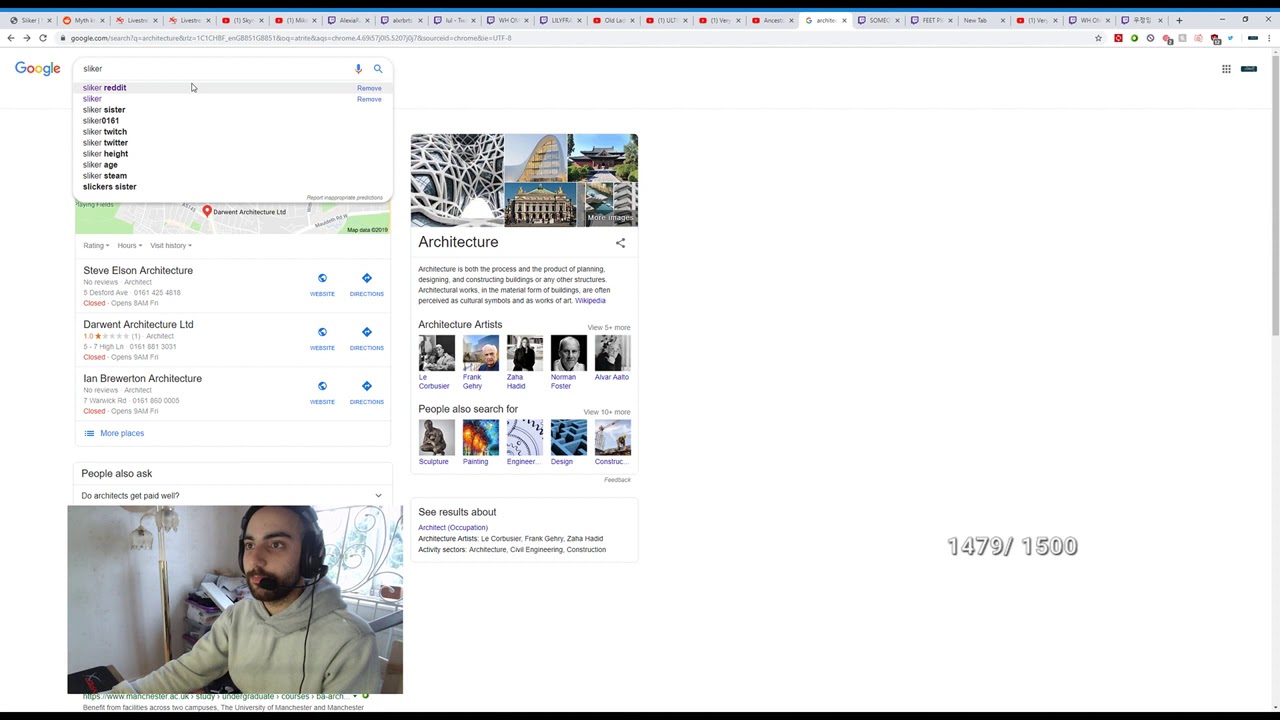Image resolution: width=1280 pixels, height=720 pixels.
Task: Open website for Ian Brewerton Architecture
Action: [322, 392]
